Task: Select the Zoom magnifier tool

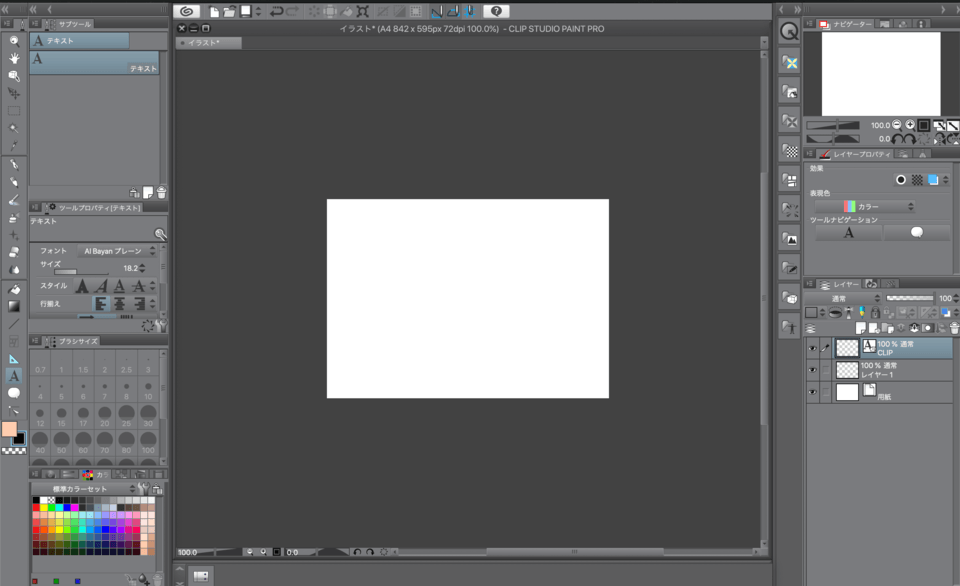Action: click(14, 40)
